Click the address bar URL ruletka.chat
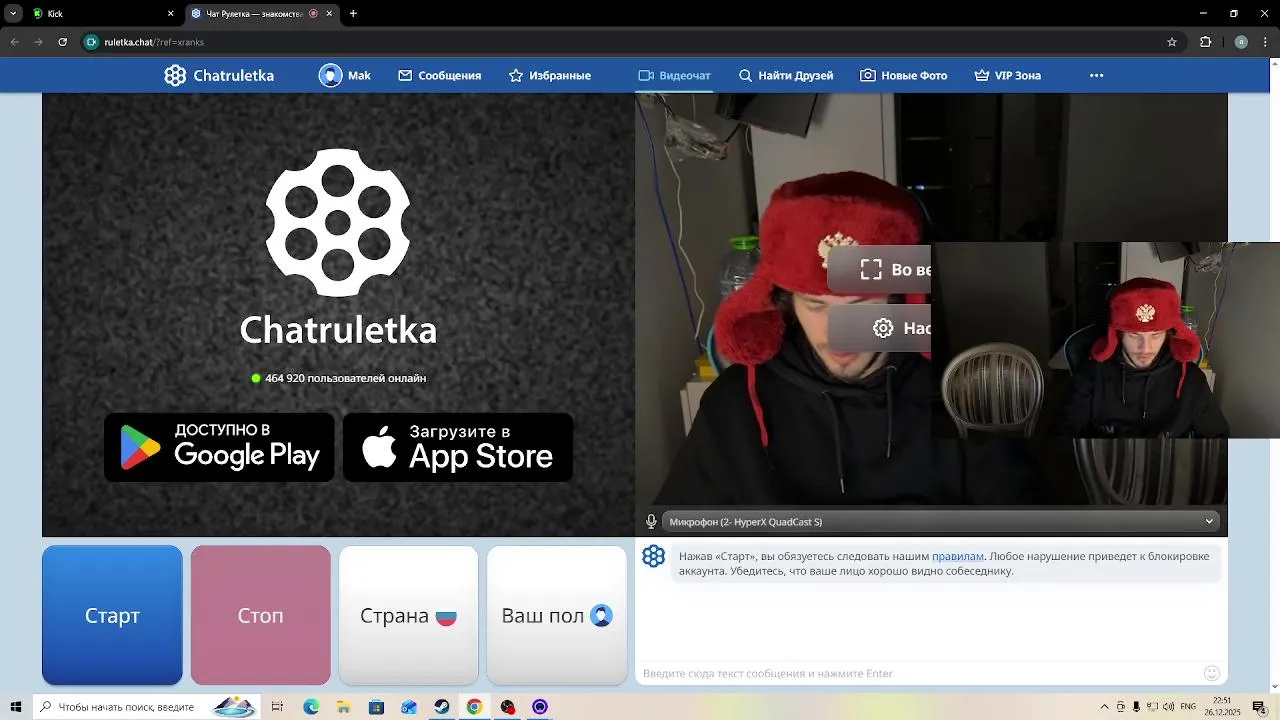 [154, 42]
